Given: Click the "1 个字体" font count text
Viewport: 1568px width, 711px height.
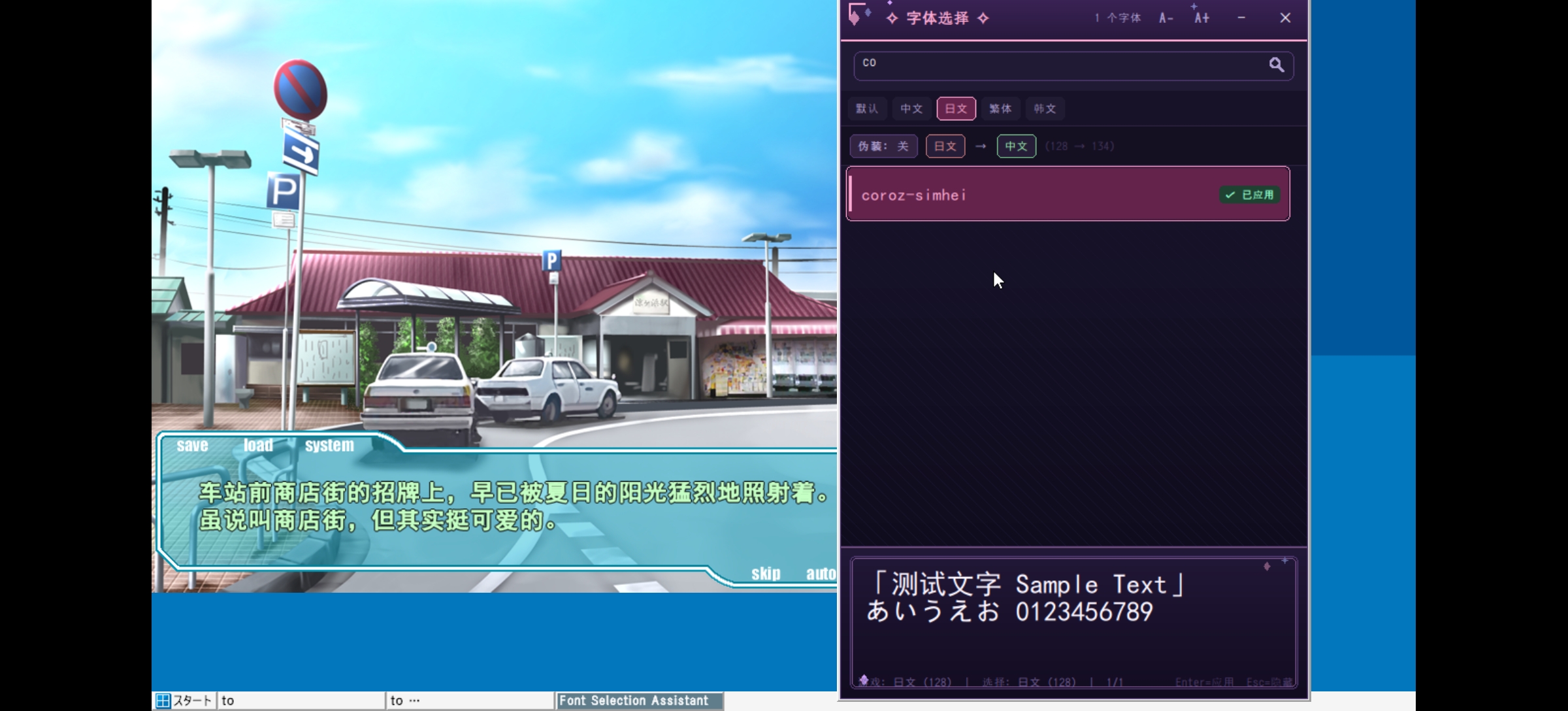Looking at the screenshot, I should tap(1118, 18).
